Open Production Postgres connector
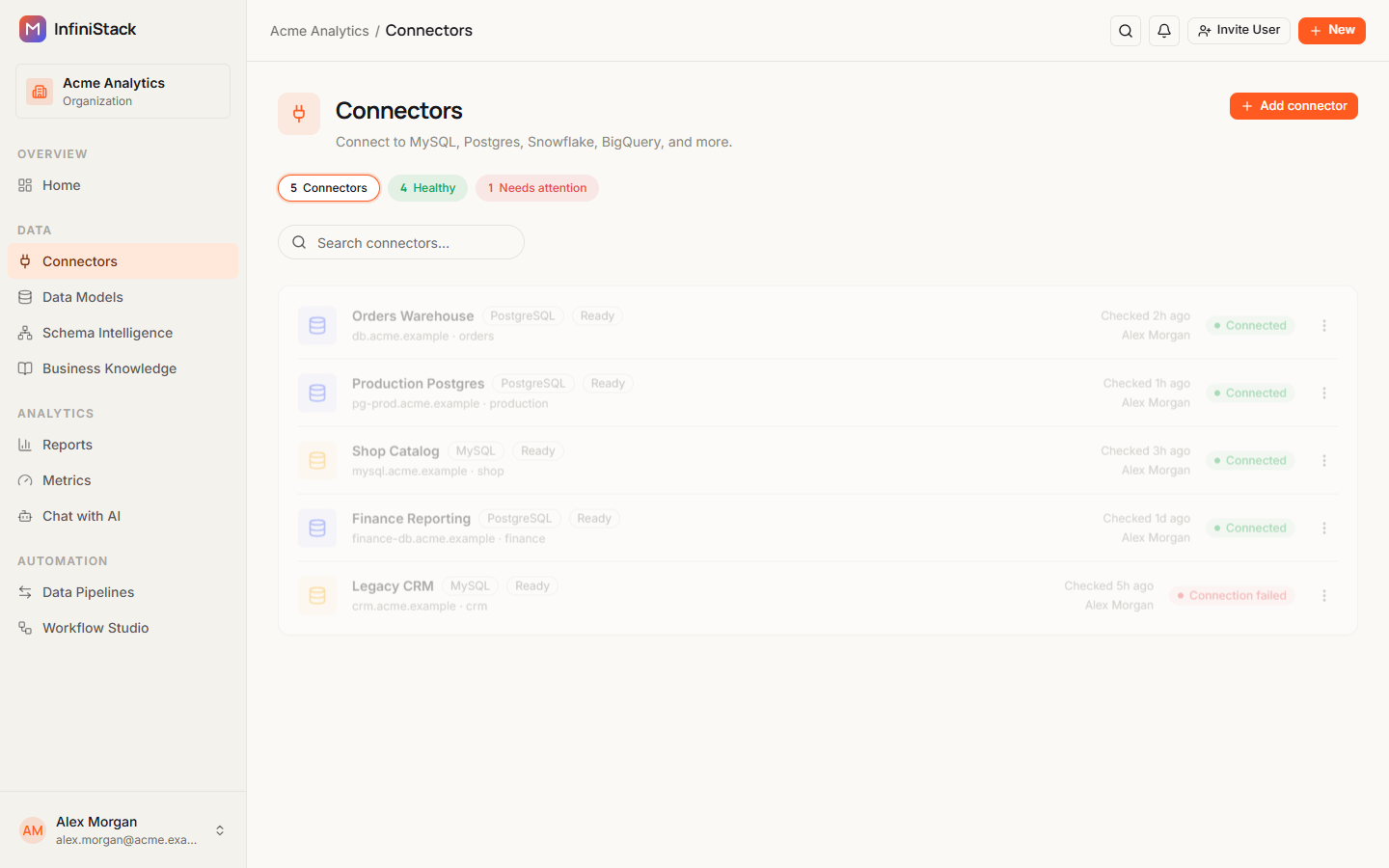The width and height of the screenshot is (1389, 868). (418, 384)
